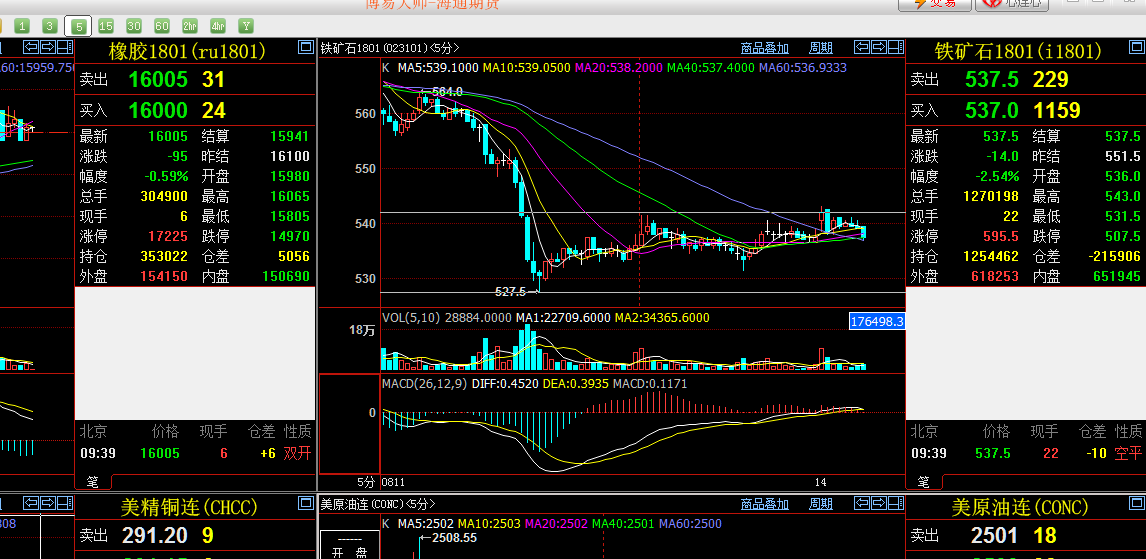Open 周期 menu in 铁矿石1801 chart

(821, 48)
